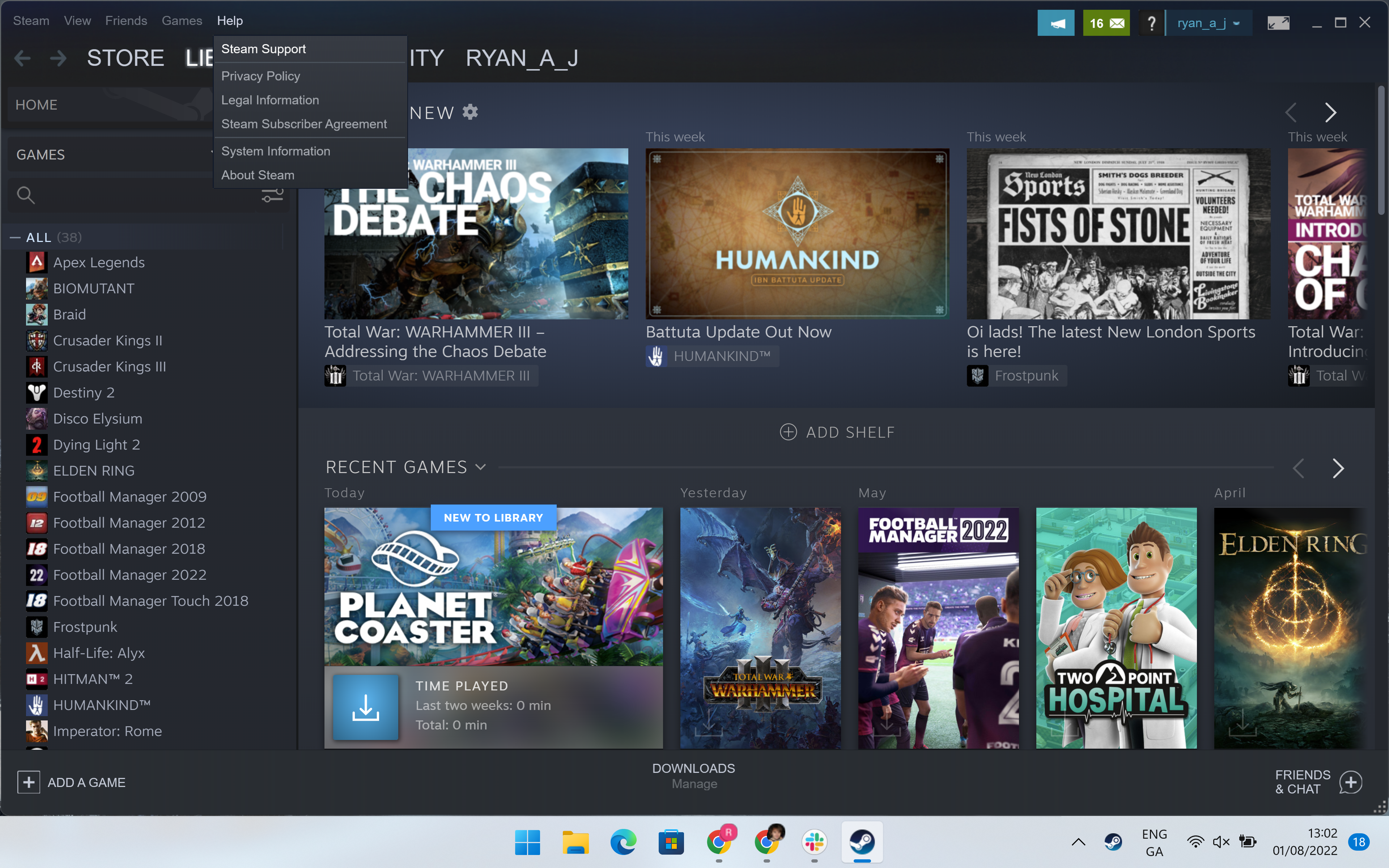The height and width of the screenshot is (868, 1389).
Task: Click the question mark help icon
Action: click(x=1151, y=23)
